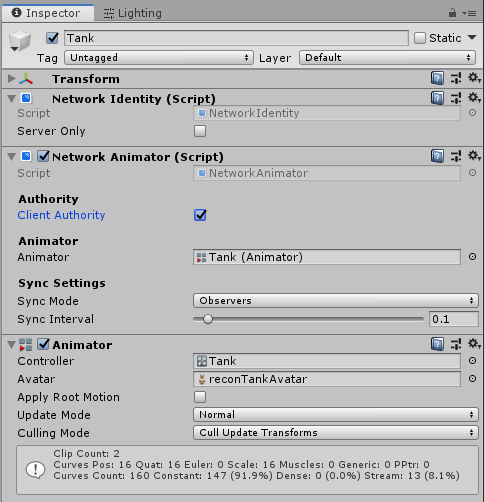Open Network Identity gear settings menu
Screen dimensions: 484x502
coord(474,98)
